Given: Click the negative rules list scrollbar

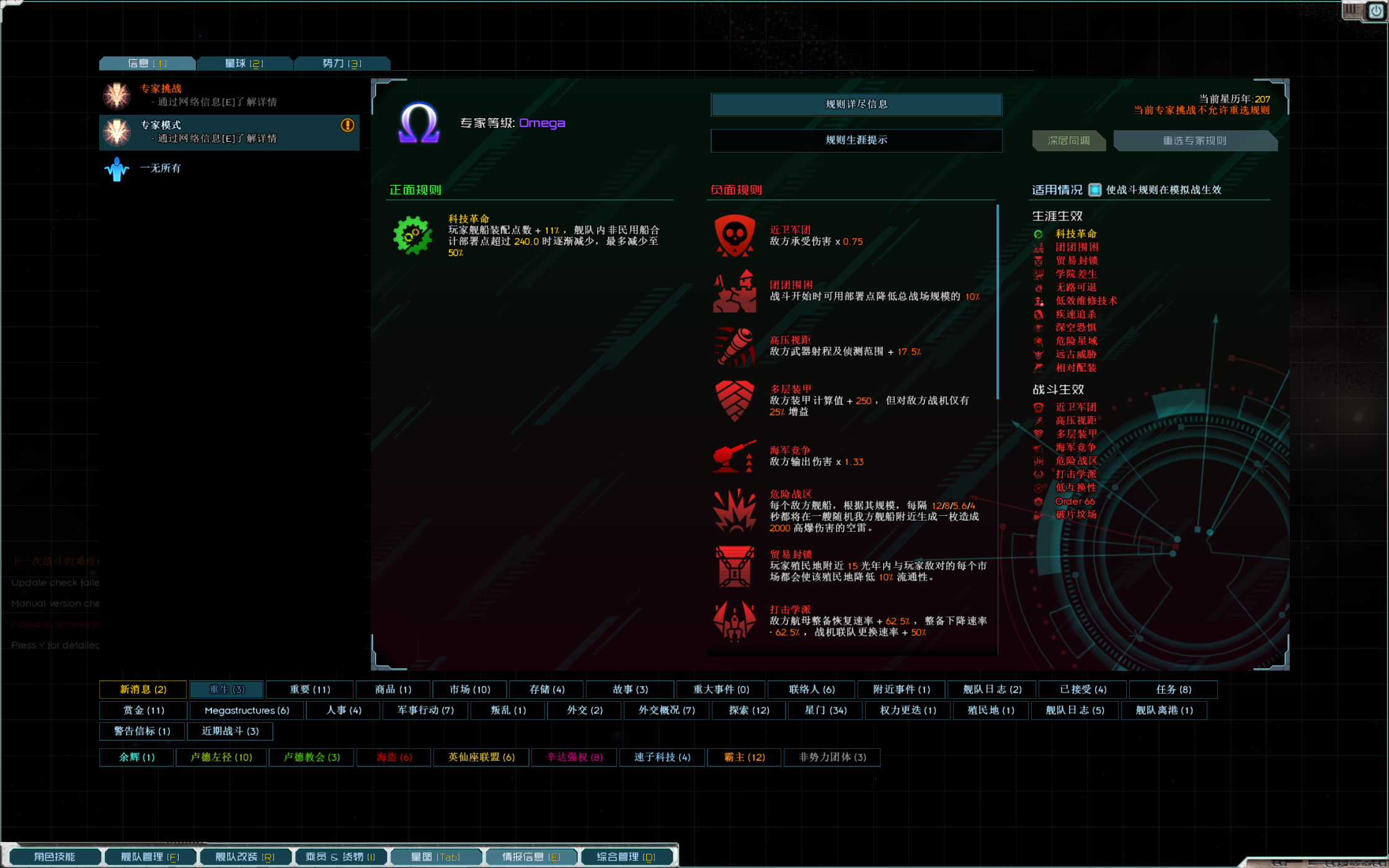Looking at the screenshot, I should coord(997,303).
